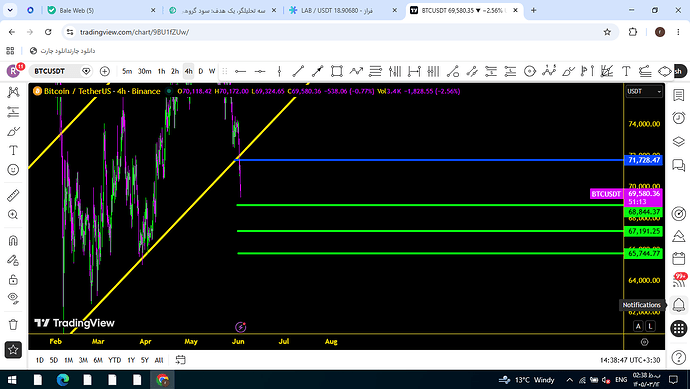Image resolution: width=690 pixels, height=389 pixels.
Task: Click the blue 71,728.47 price line label
Action: tap(644, 160)
